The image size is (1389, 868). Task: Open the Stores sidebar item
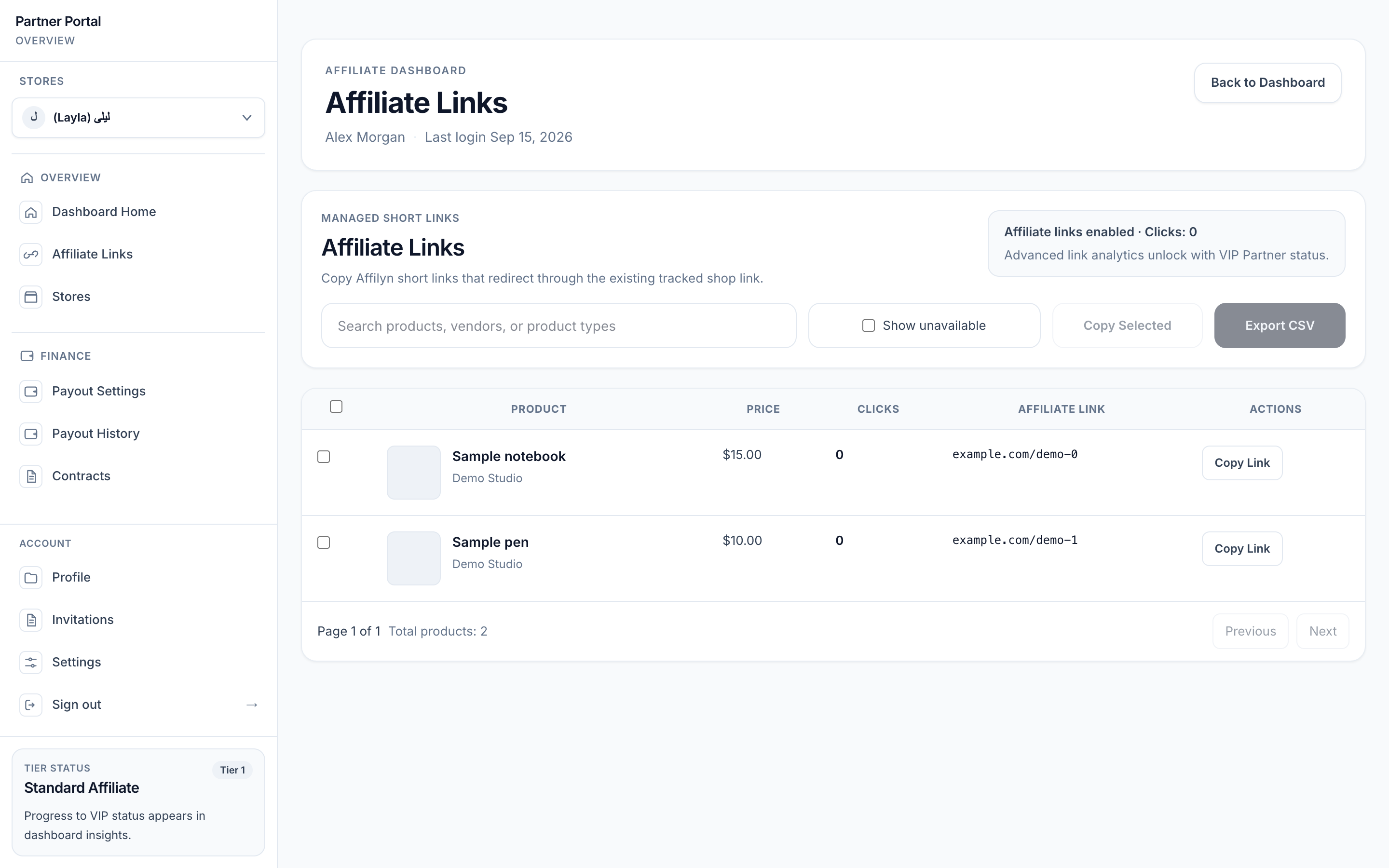[x=138, y=297]
